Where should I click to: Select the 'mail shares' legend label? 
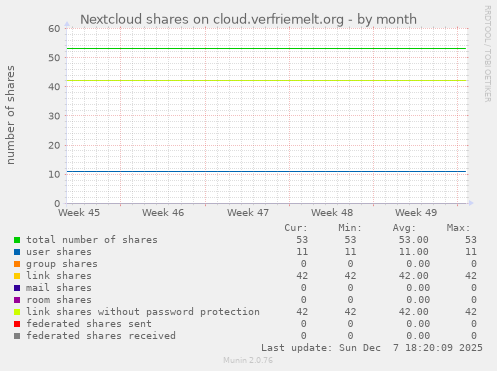pos(59,288)
